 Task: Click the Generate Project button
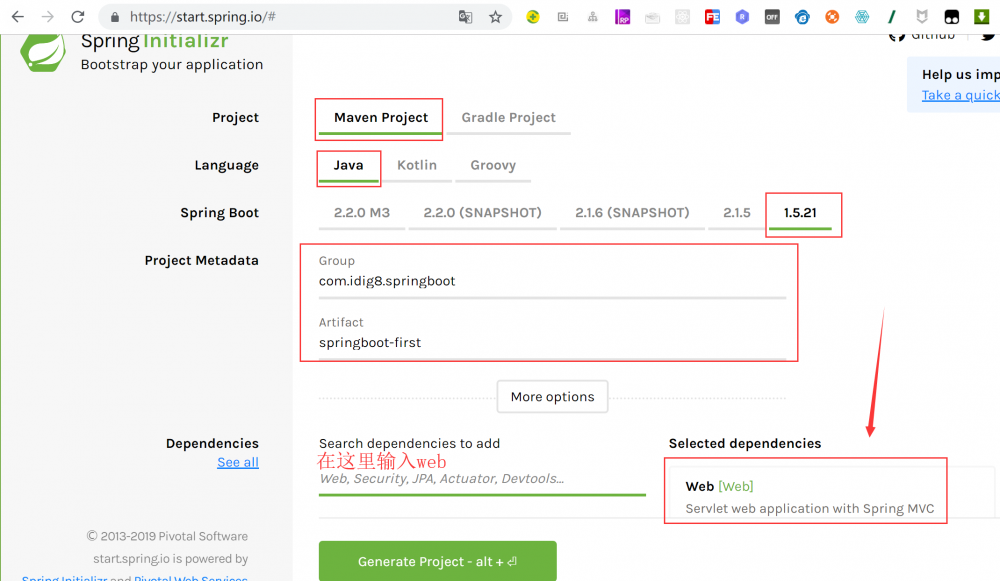[x=438, y=561]
